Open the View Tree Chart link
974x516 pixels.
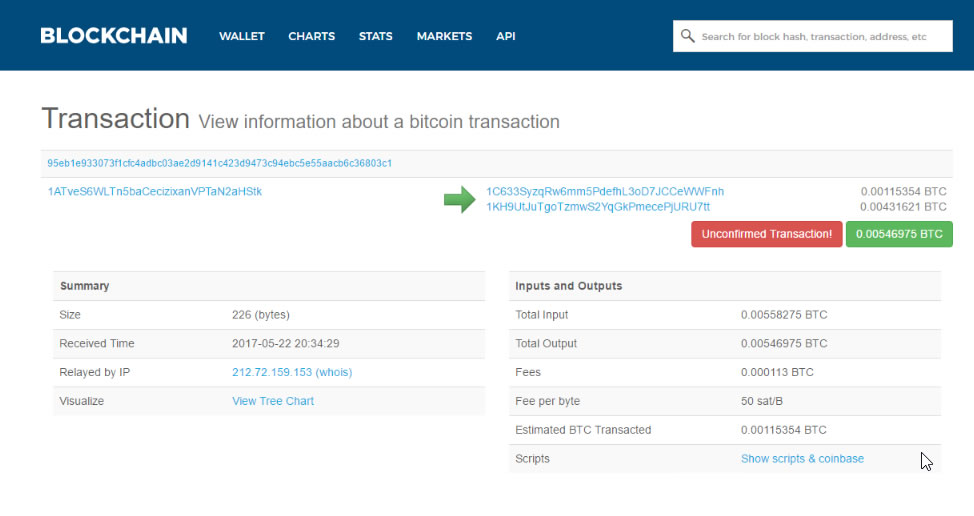click(273, 401)
